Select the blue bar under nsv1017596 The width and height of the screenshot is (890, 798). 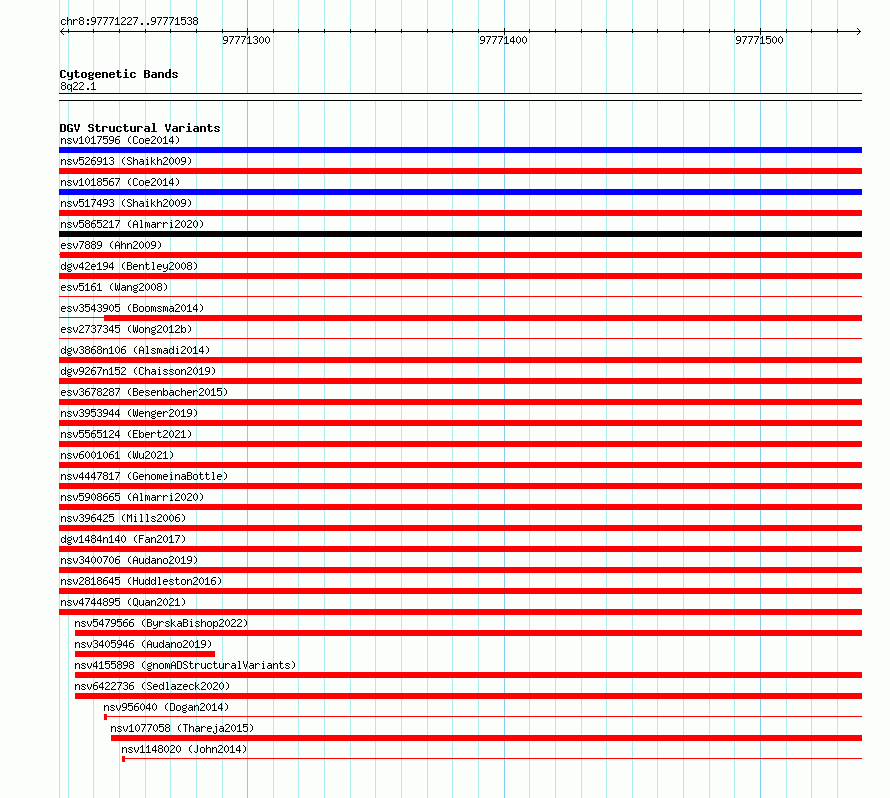460,150
